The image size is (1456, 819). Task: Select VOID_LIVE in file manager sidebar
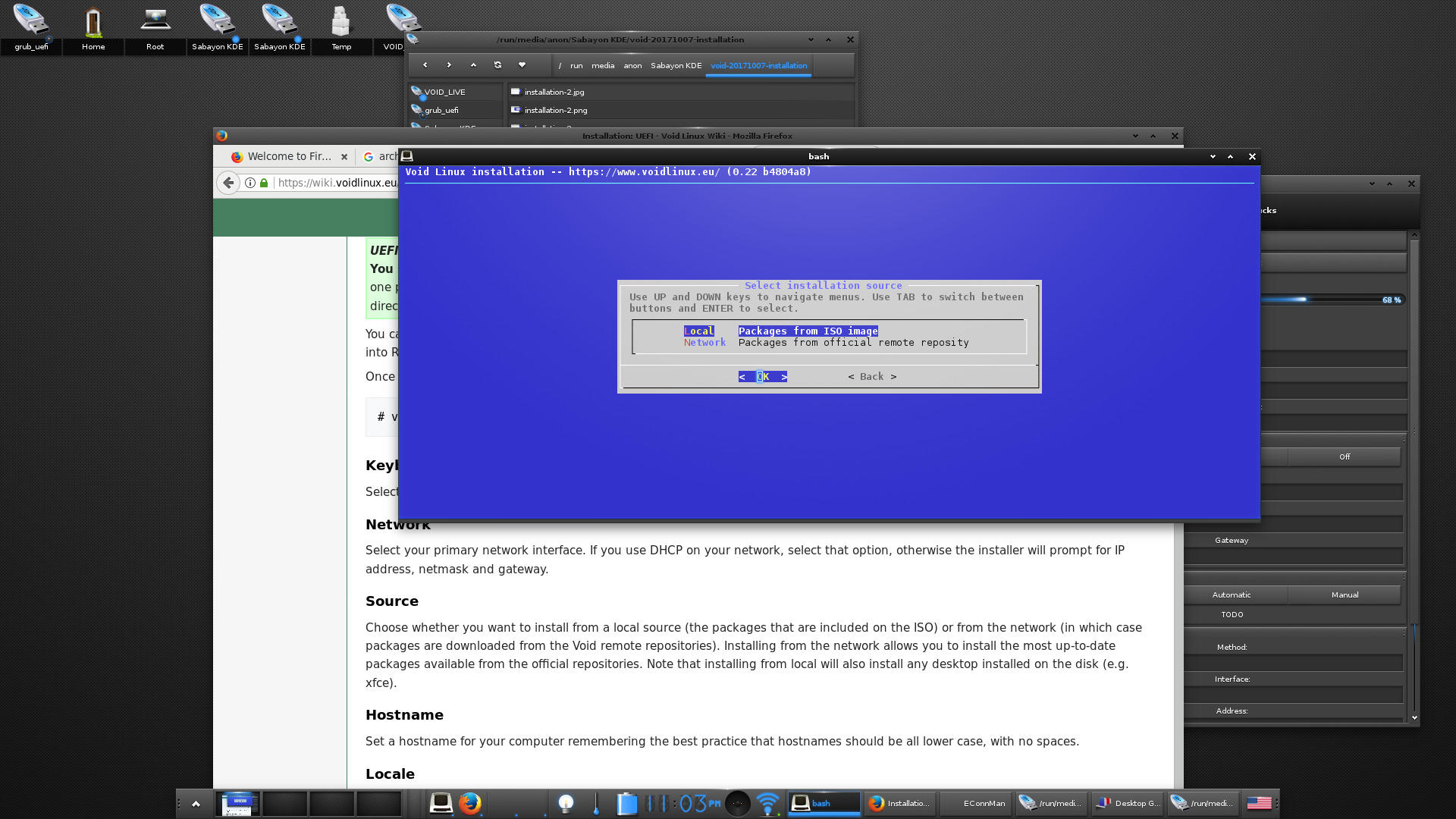pyautogui.click(x=455, y=92)
